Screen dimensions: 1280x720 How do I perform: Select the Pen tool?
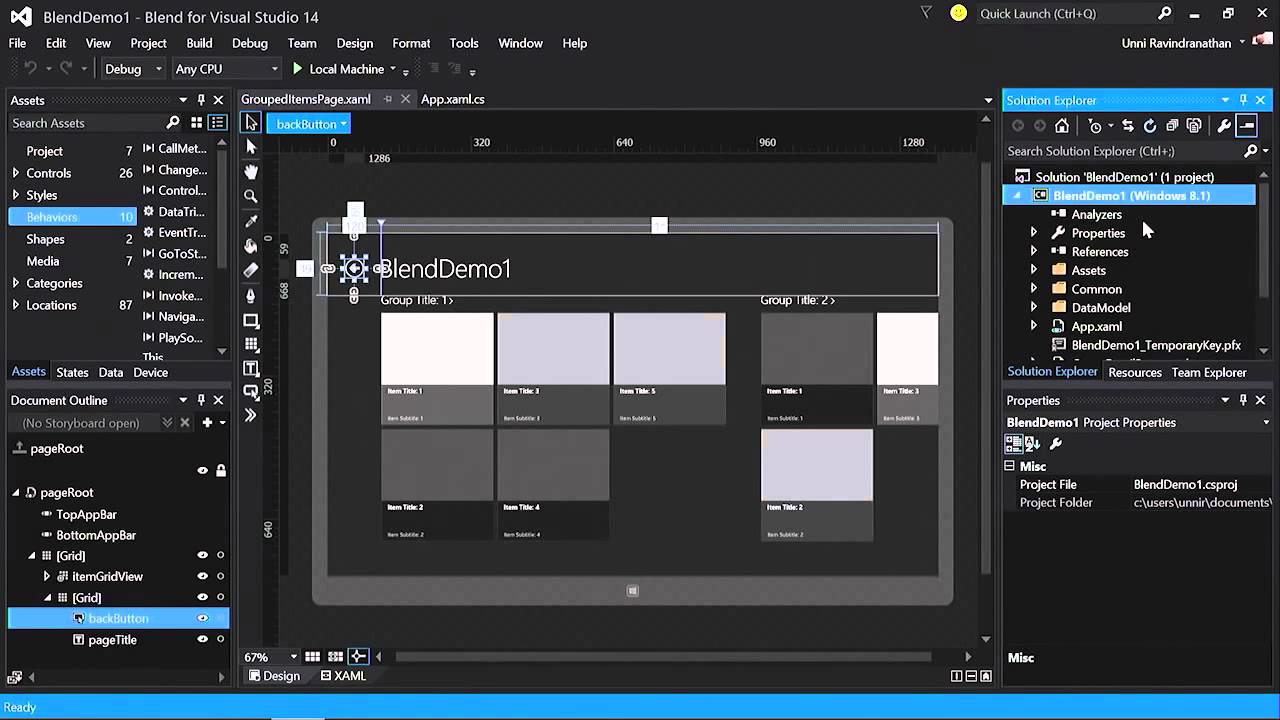251,295
